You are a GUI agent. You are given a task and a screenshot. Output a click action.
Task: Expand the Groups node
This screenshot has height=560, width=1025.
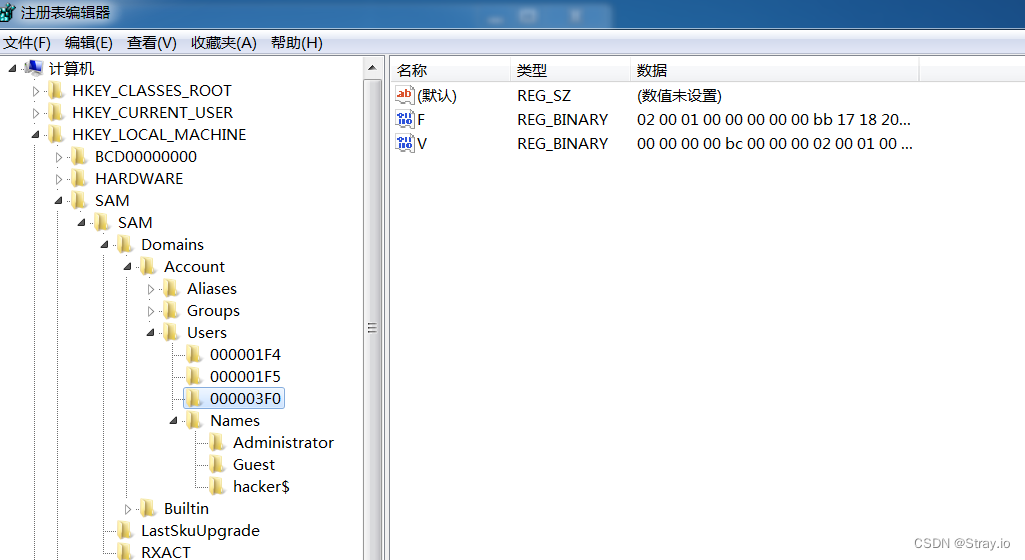click(151, 311)
